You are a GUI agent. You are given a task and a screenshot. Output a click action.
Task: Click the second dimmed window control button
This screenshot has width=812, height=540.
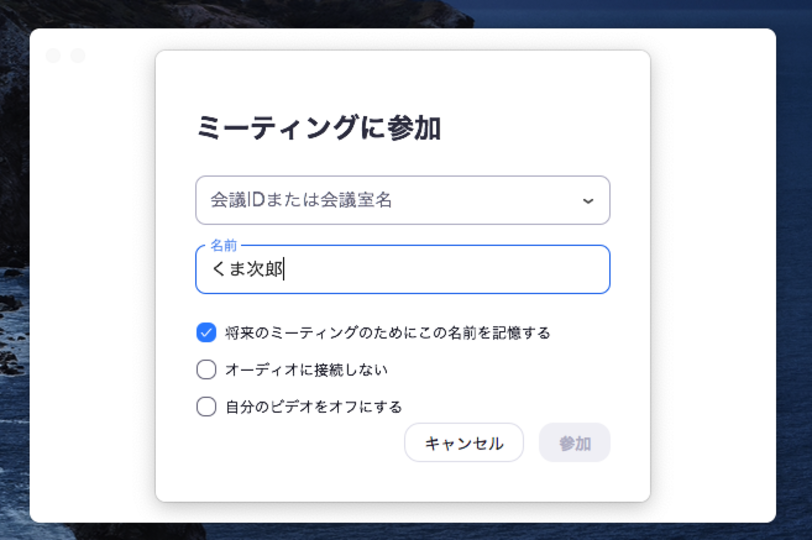tap(77, 56)
